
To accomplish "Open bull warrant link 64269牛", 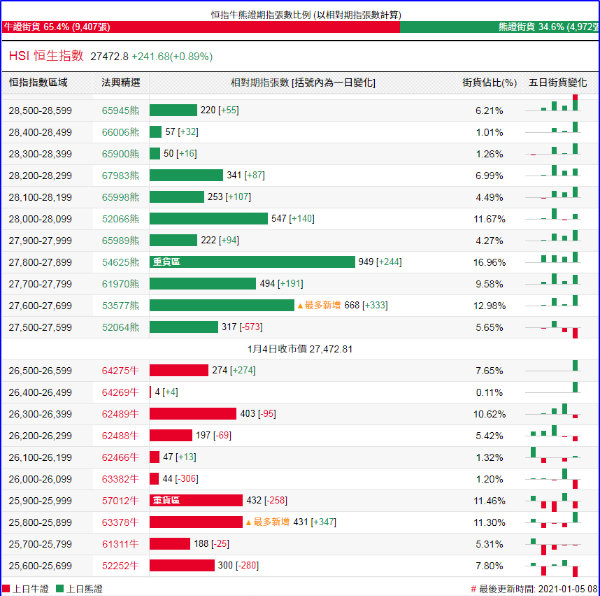I will click(x=120, y=392).
